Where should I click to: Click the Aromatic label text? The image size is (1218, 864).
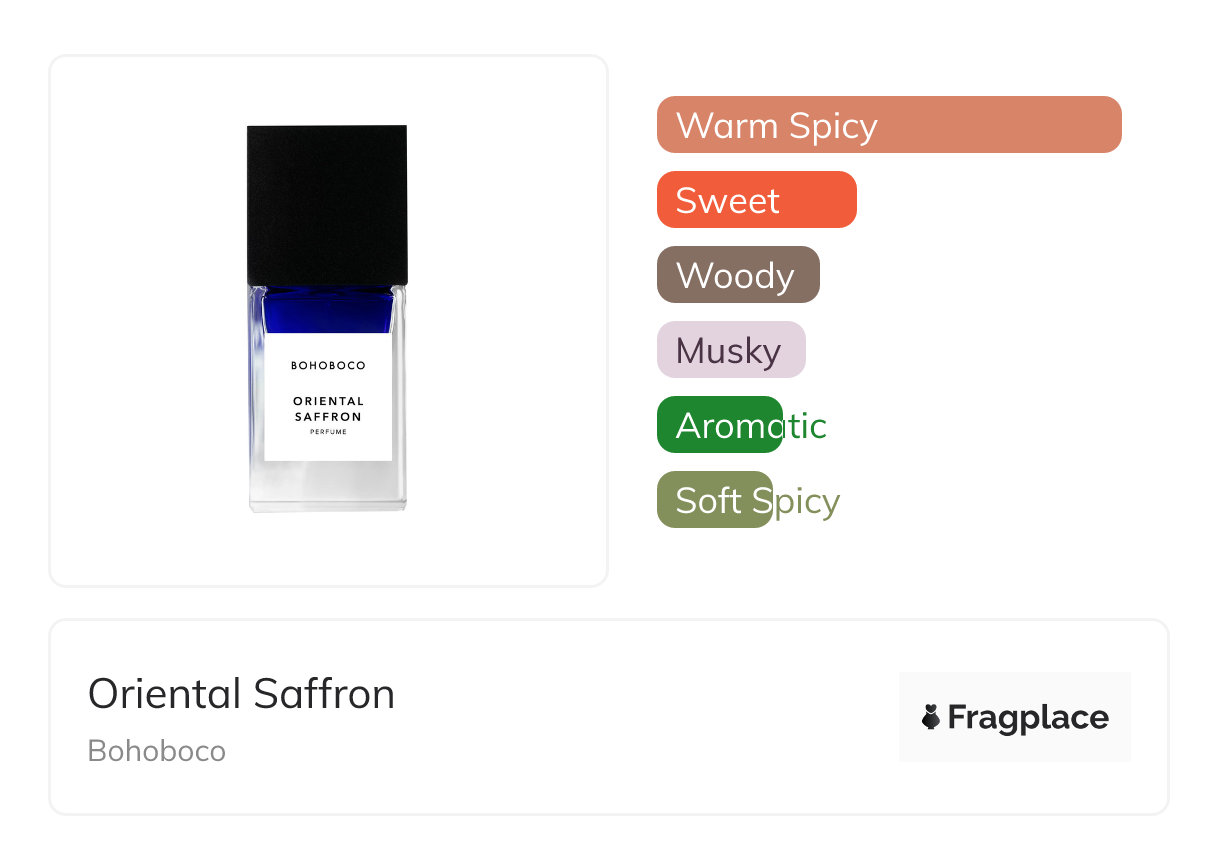click(751, 426)
